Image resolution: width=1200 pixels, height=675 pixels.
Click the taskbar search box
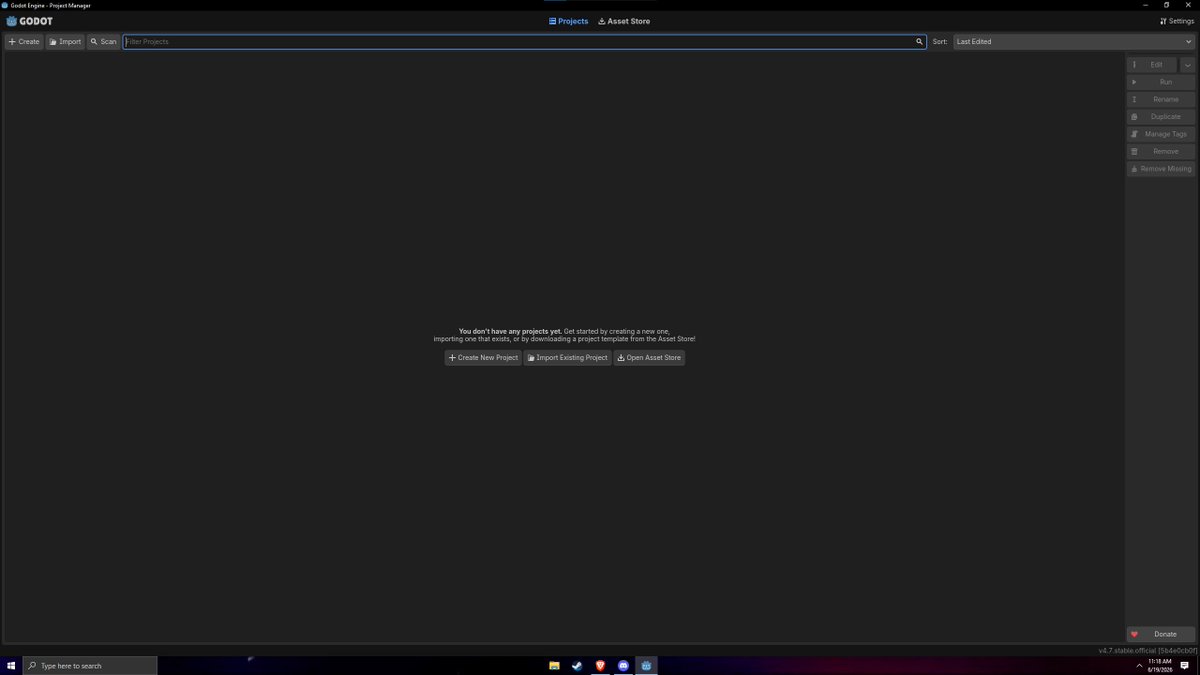pos(90,665)
